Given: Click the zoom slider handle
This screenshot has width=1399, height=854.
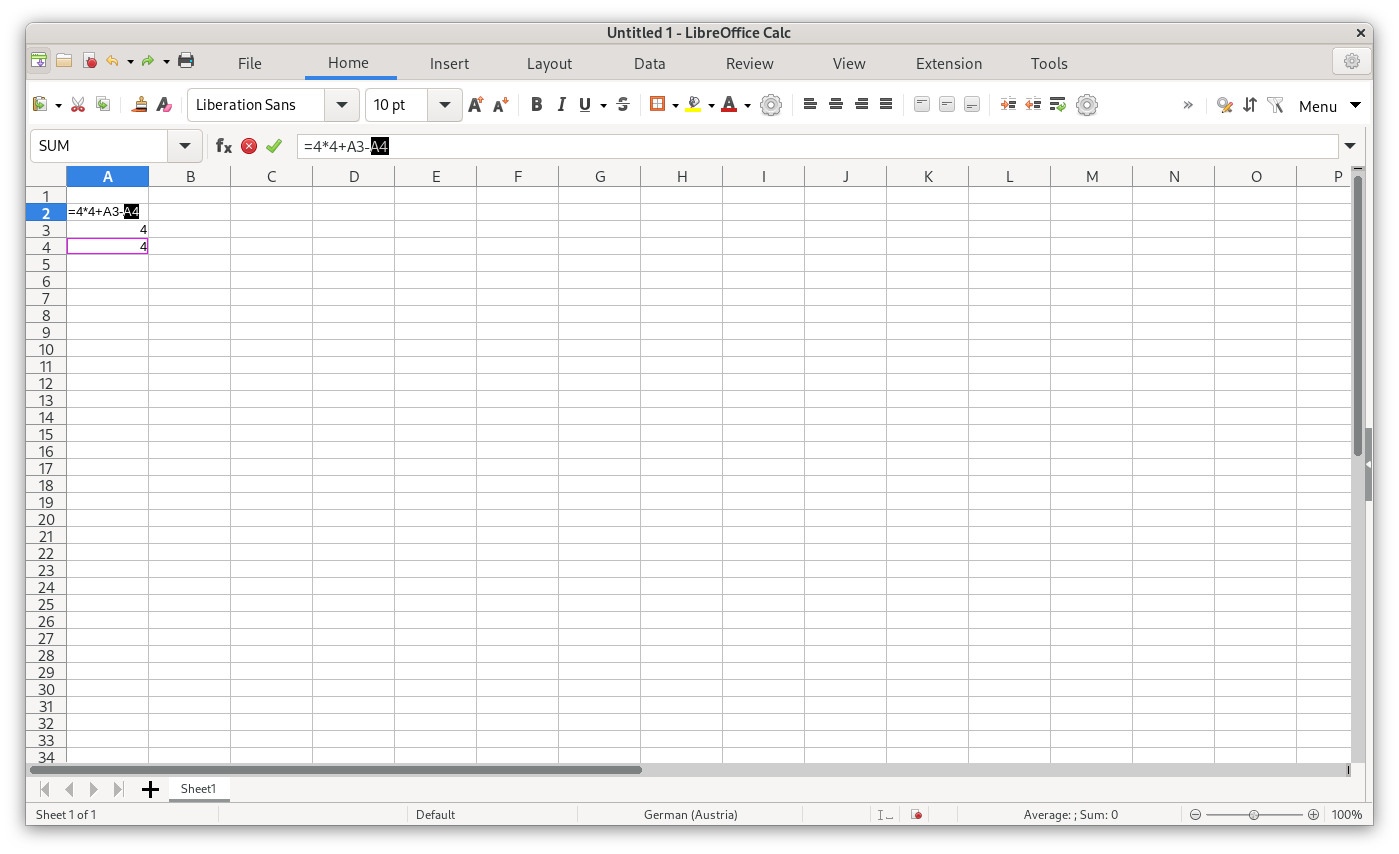Looking at the screenshot, I should [x=1254, y=815].
